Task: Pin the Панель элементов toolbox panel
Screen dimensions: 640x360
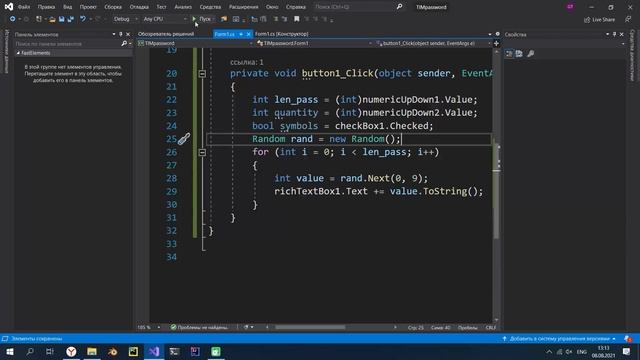Action: click(121, 34)
